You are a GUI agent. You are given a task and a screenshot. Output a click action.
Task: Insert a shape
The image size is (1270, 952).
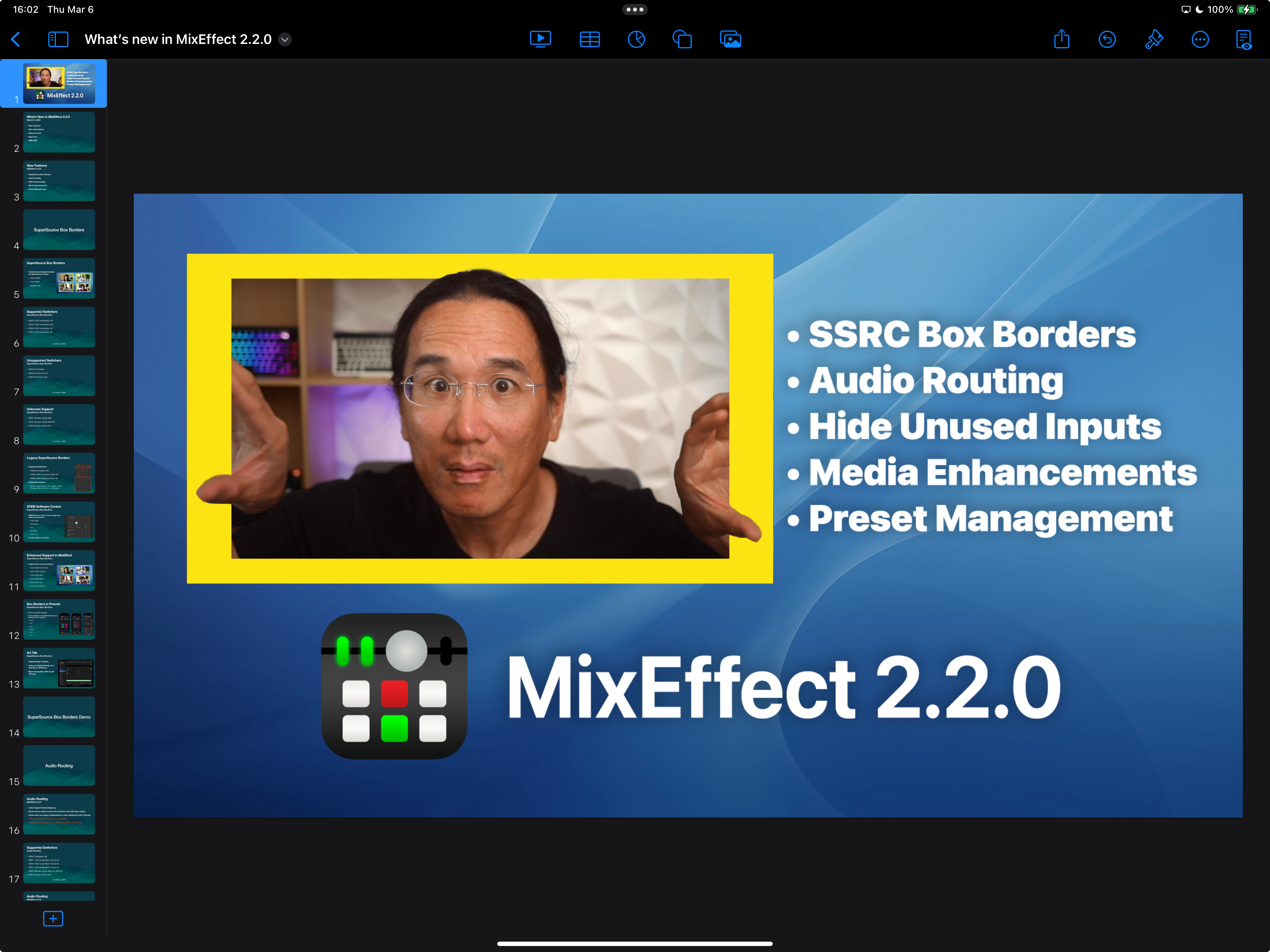tap(682, 39)
